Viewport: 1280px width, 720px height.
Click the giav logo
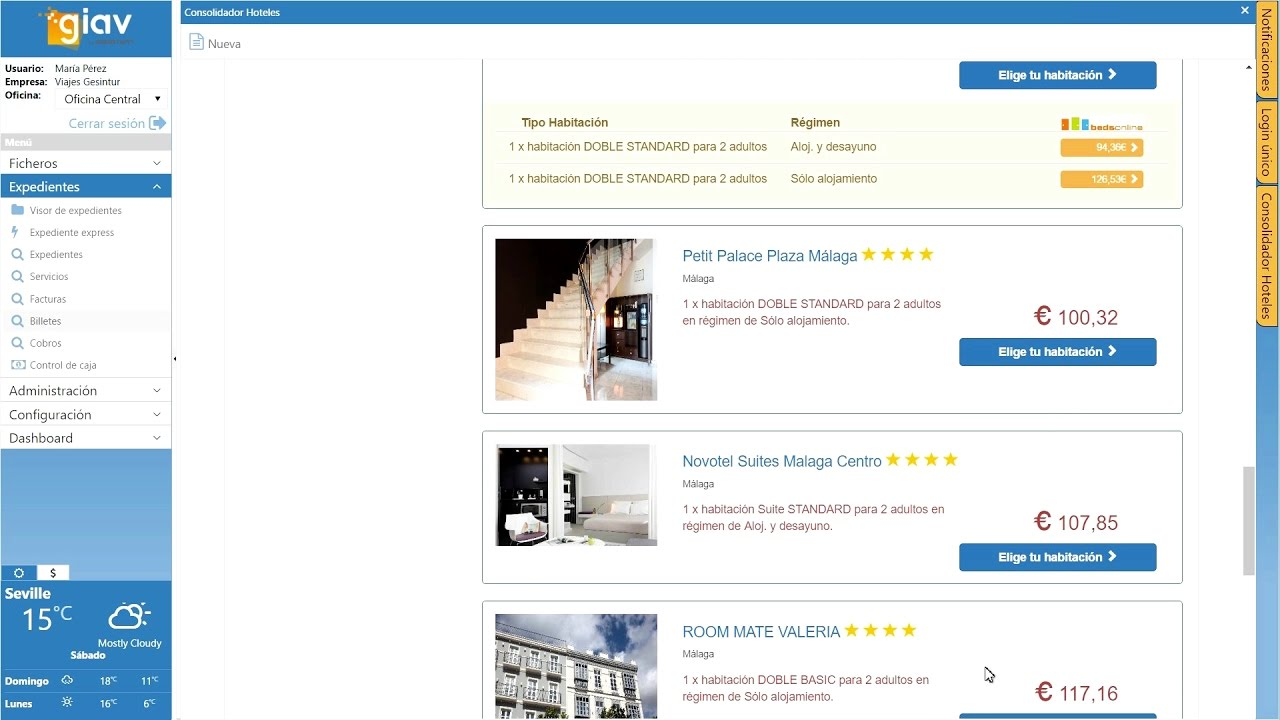(x=86, y=28)
